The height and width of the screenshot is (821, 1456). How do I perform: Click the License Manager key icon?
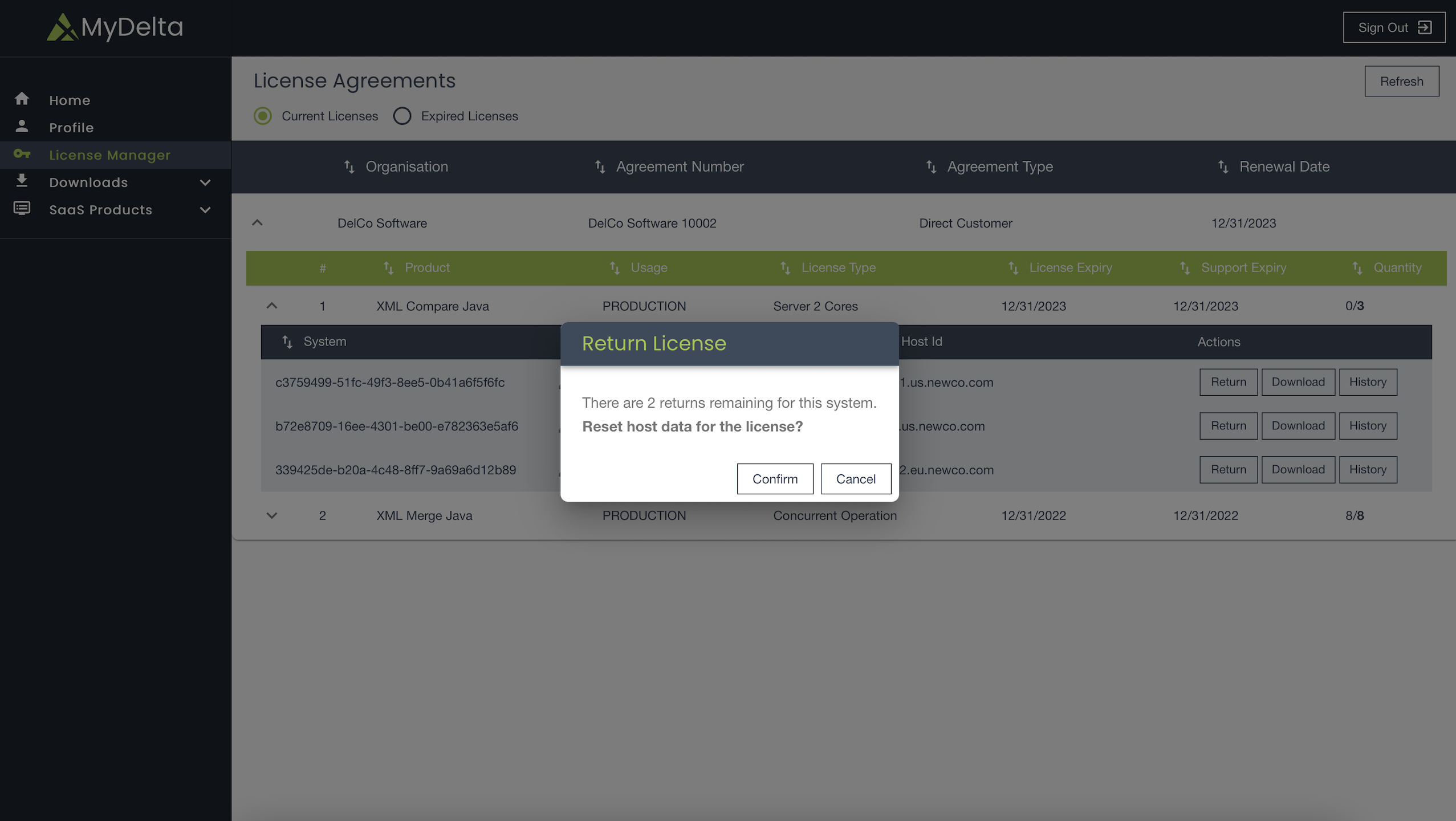pos(22,154)
